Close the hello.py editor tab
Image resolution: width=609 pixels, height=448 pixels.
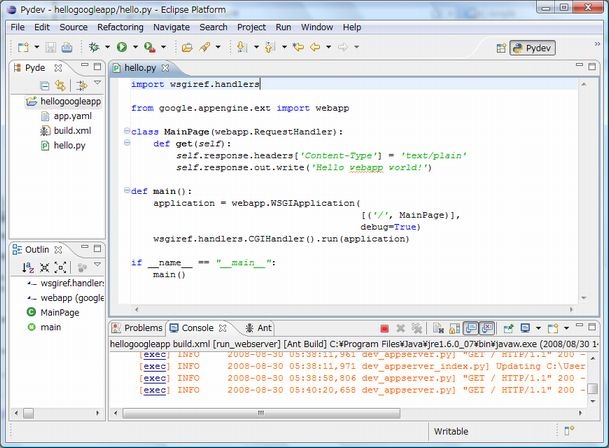pos(167,68)
